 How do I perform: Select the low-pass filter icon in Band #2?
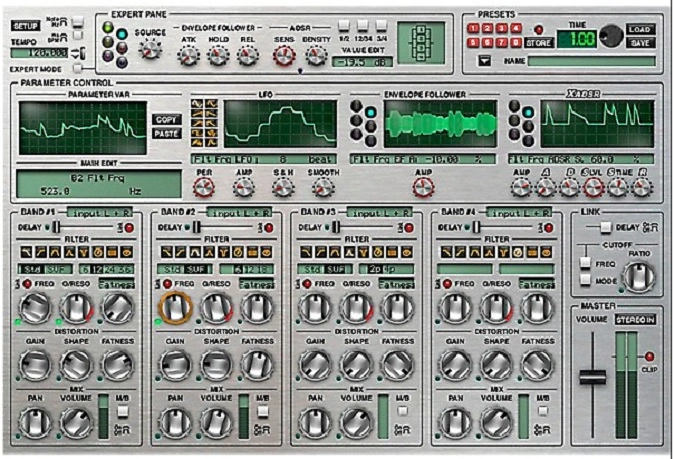click(x=167, y=252)
